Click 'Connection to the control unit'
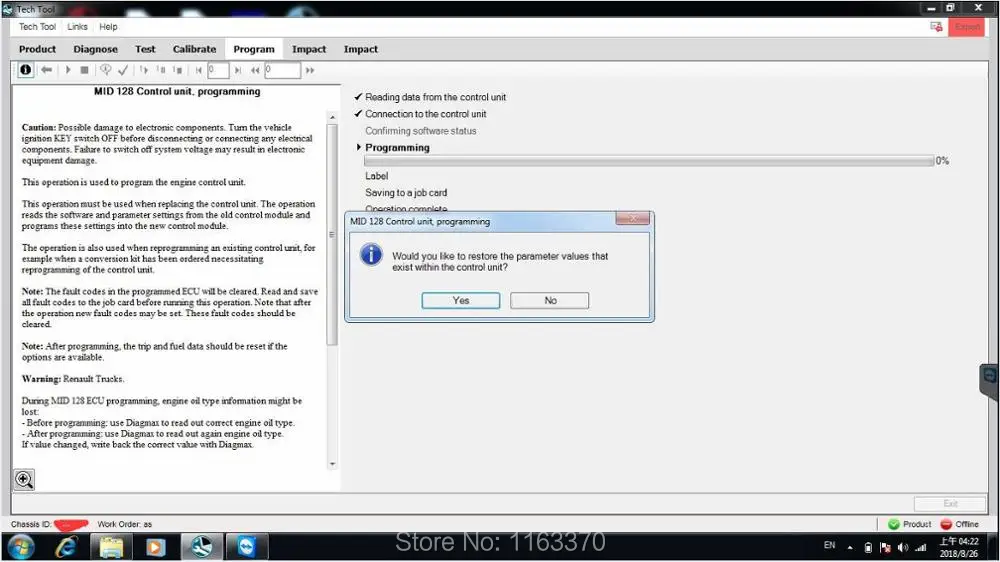The width and height of the screenshot is (1000, 562). [425, 114]
